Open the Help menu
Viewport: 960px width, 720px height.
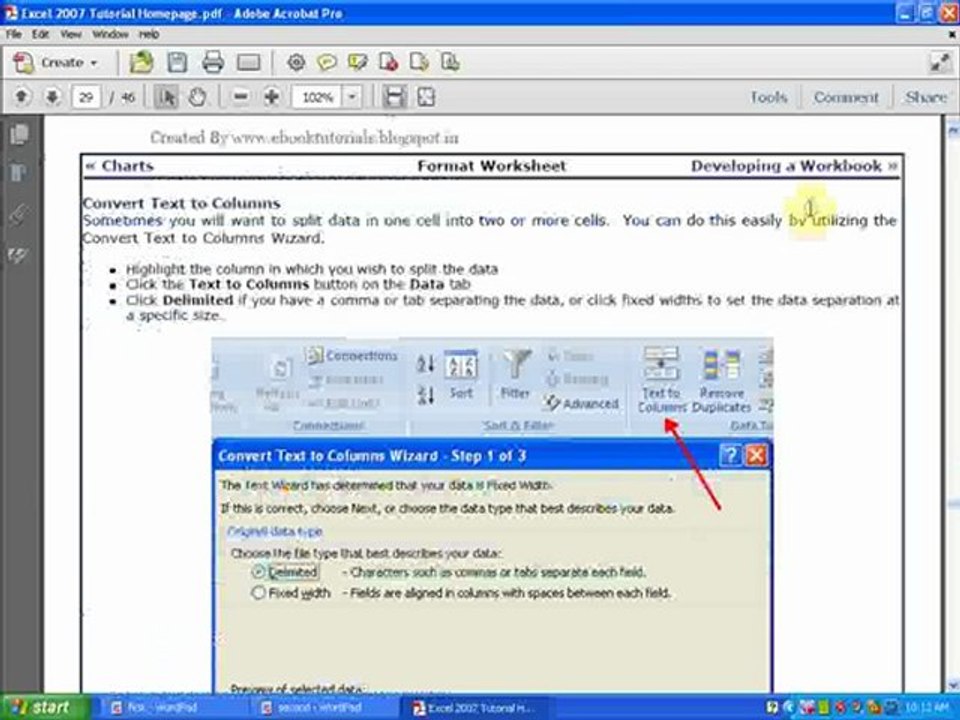(149, 34)
